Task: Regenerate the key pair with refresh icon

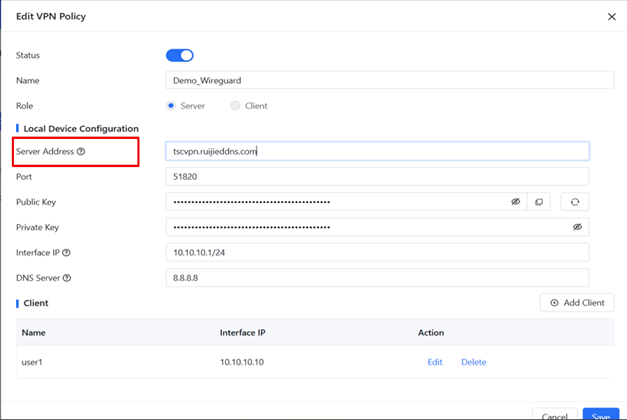Action: tap(574, 202)
